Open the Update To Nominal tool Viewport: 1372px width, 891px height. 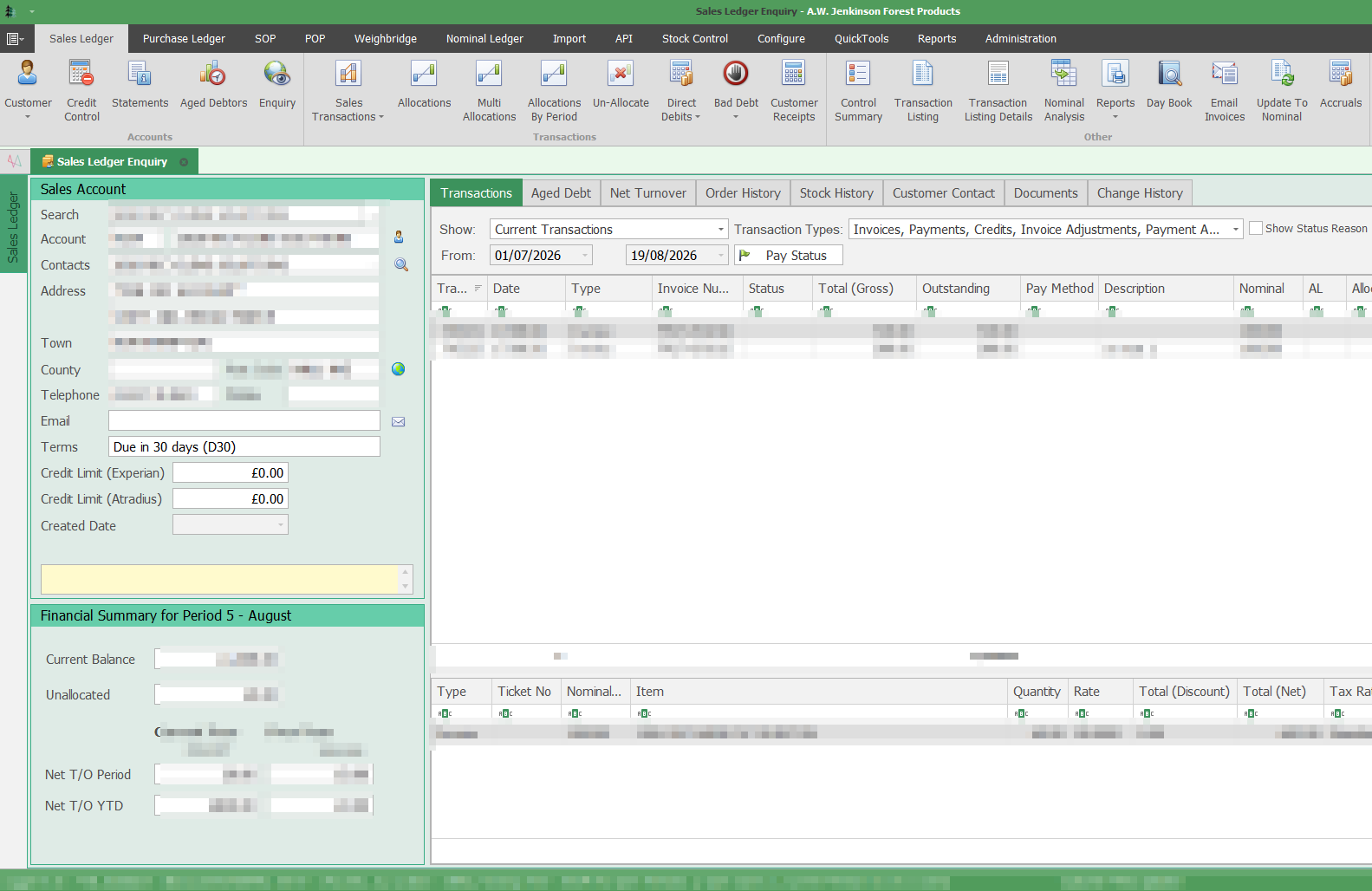pyautogui.click(x=1282, y=89)
